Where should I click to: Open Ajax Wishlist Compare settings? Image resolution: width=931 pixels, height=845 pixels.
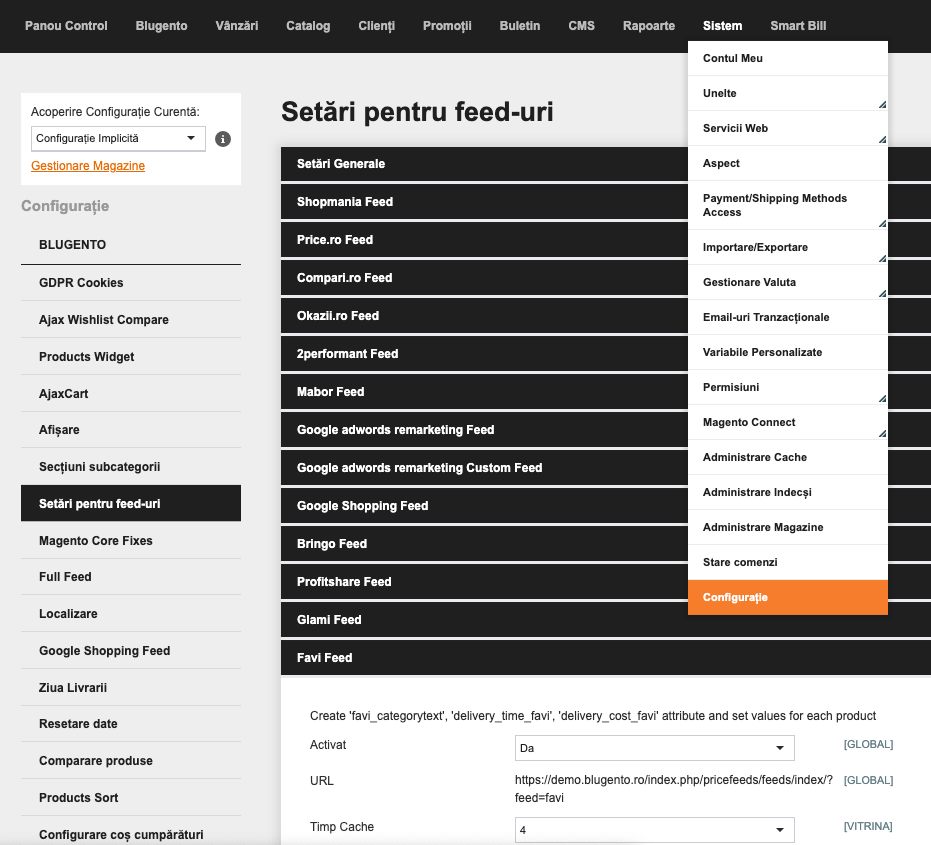point(131,319)
